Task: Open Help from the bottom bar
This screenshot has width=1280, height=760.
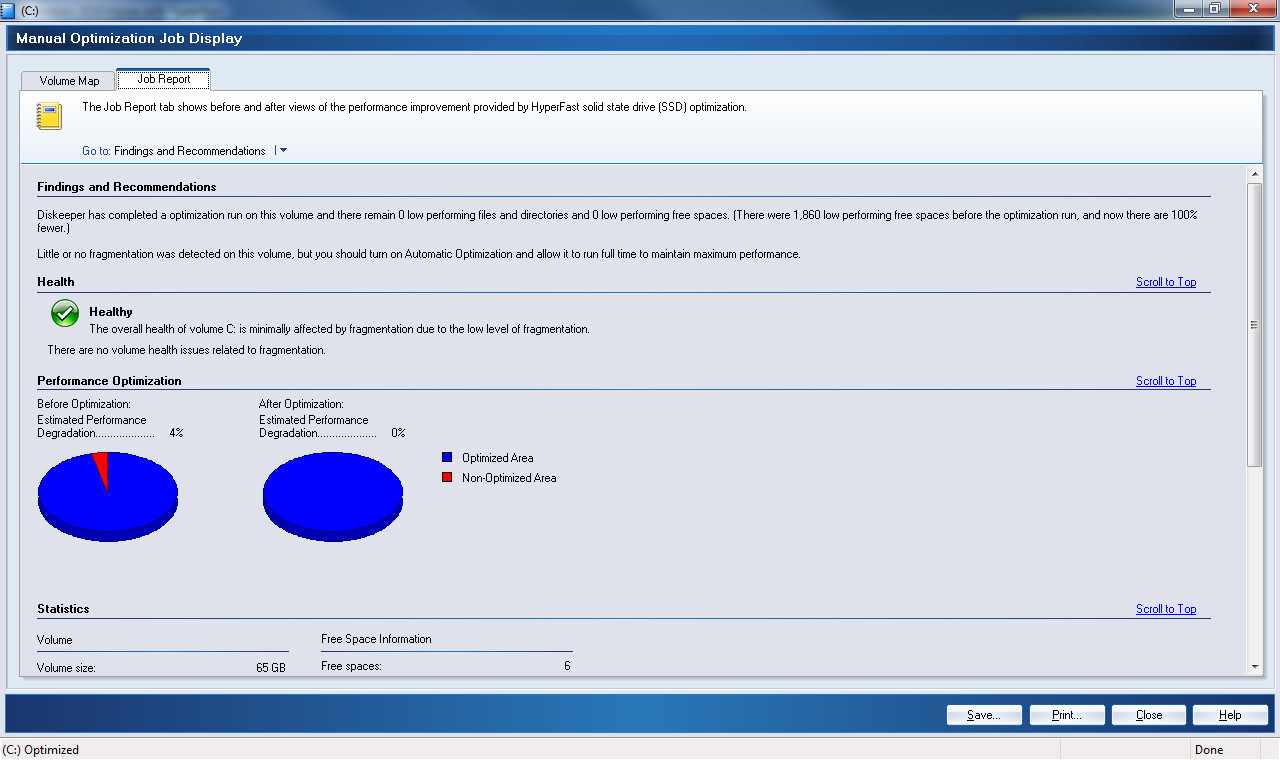Action: point(1230,715)
